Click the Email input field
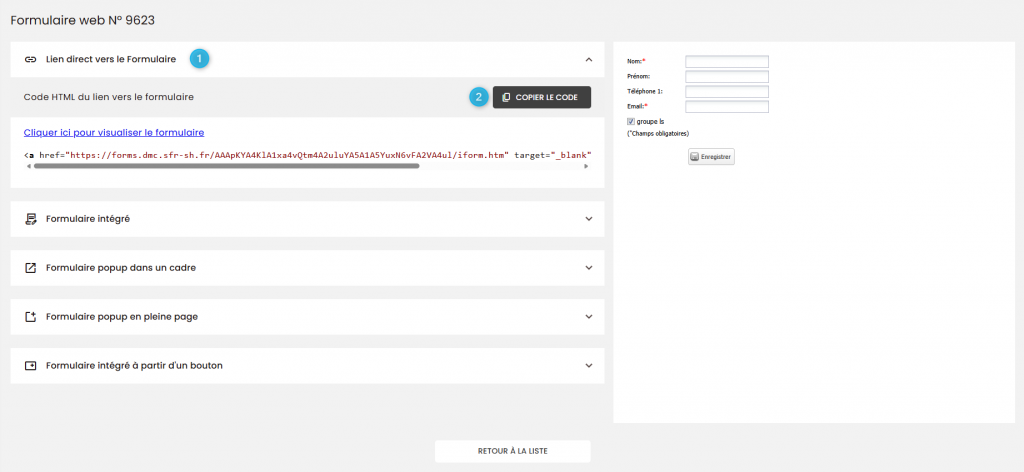This screenshot has width=1024, height=472. [727, 106]
